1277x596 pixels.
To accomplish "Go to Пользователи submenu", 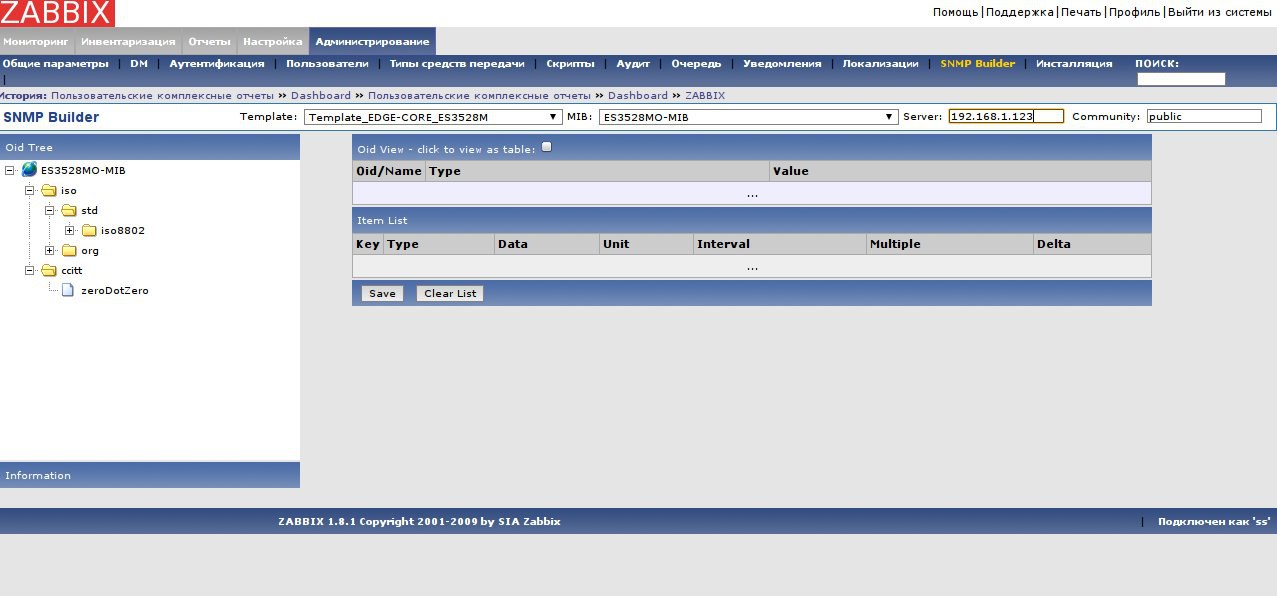I will [327, 63].
